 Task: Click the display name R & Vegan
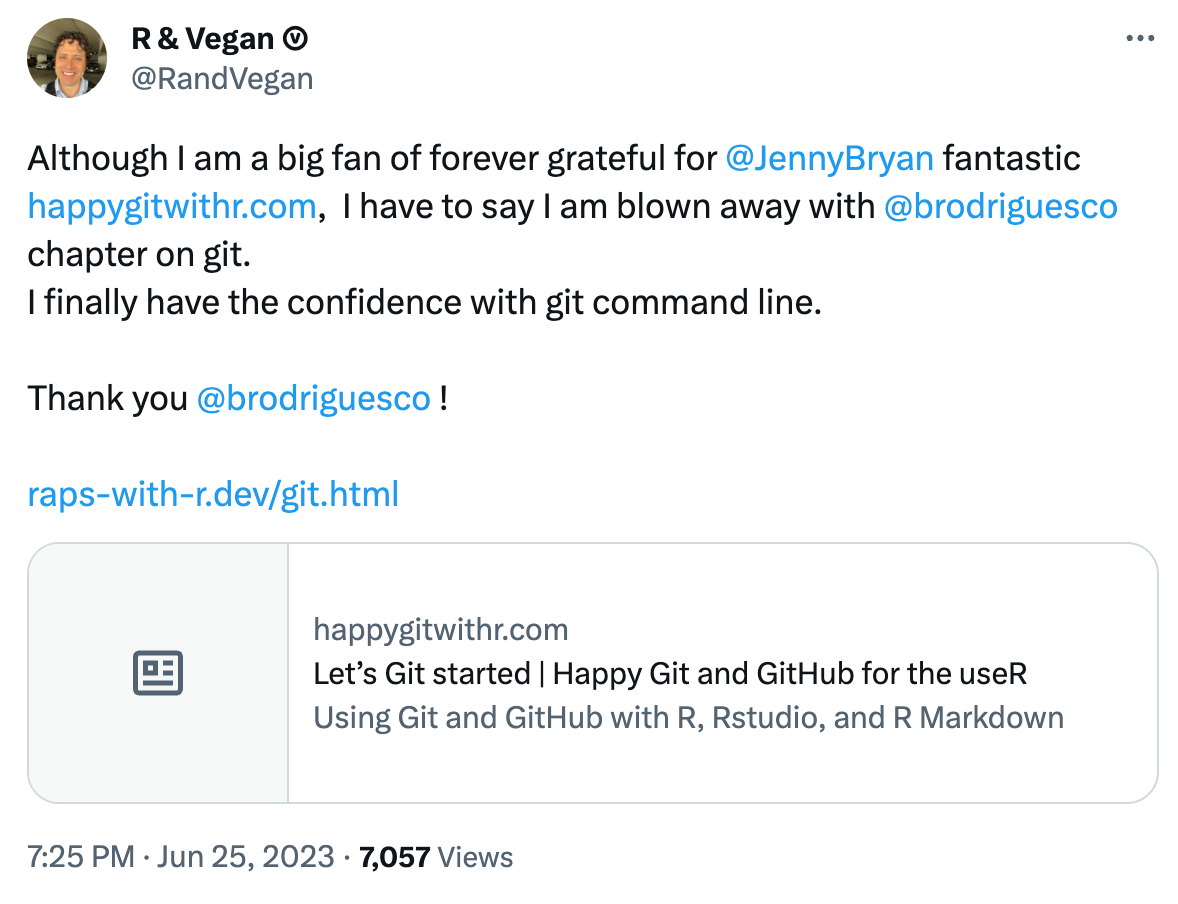pyautogui.click(x=203, y=39)
